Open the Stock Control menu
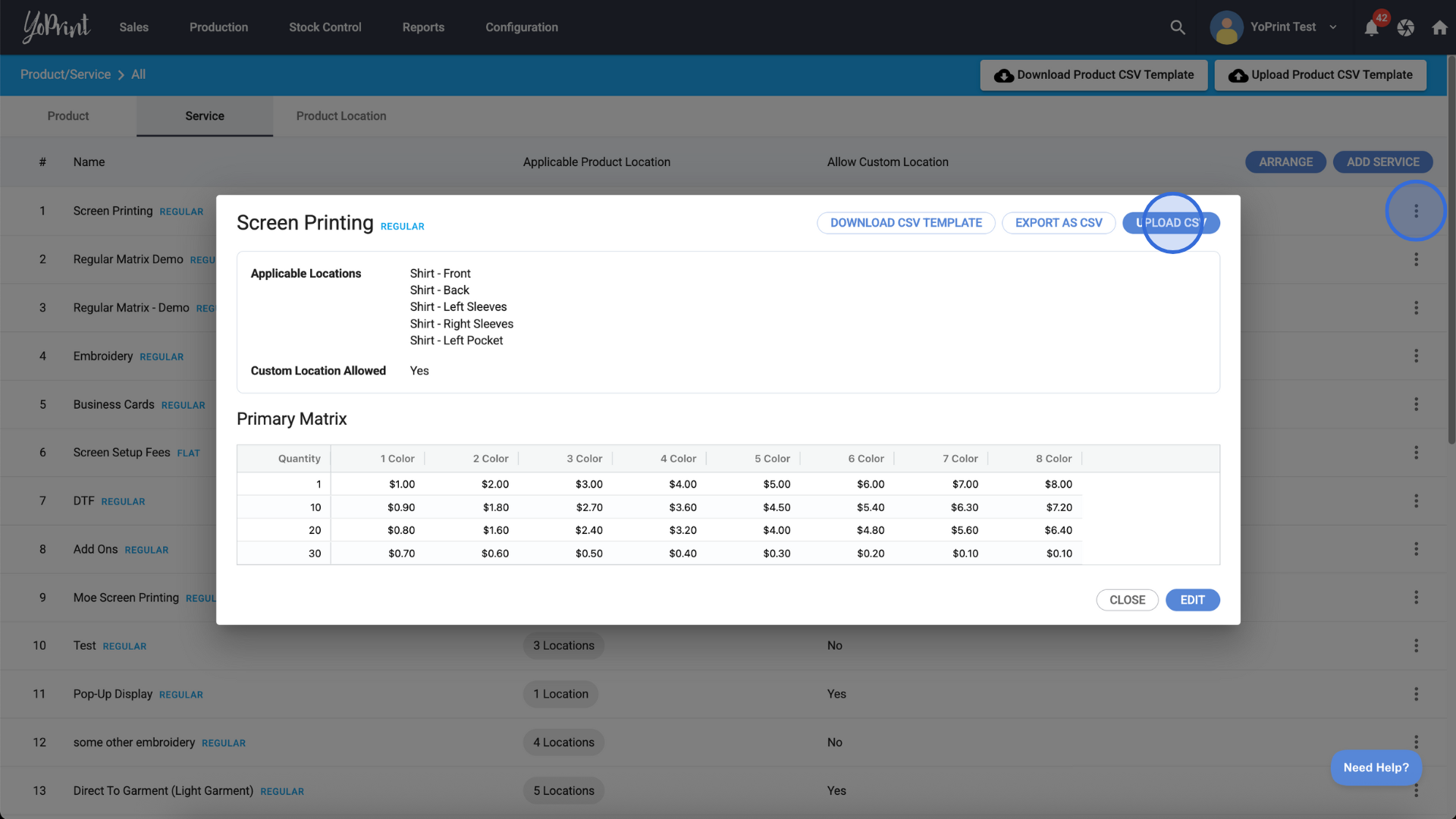The width and height of the screenshot is (1456, 819). (325, 27)
